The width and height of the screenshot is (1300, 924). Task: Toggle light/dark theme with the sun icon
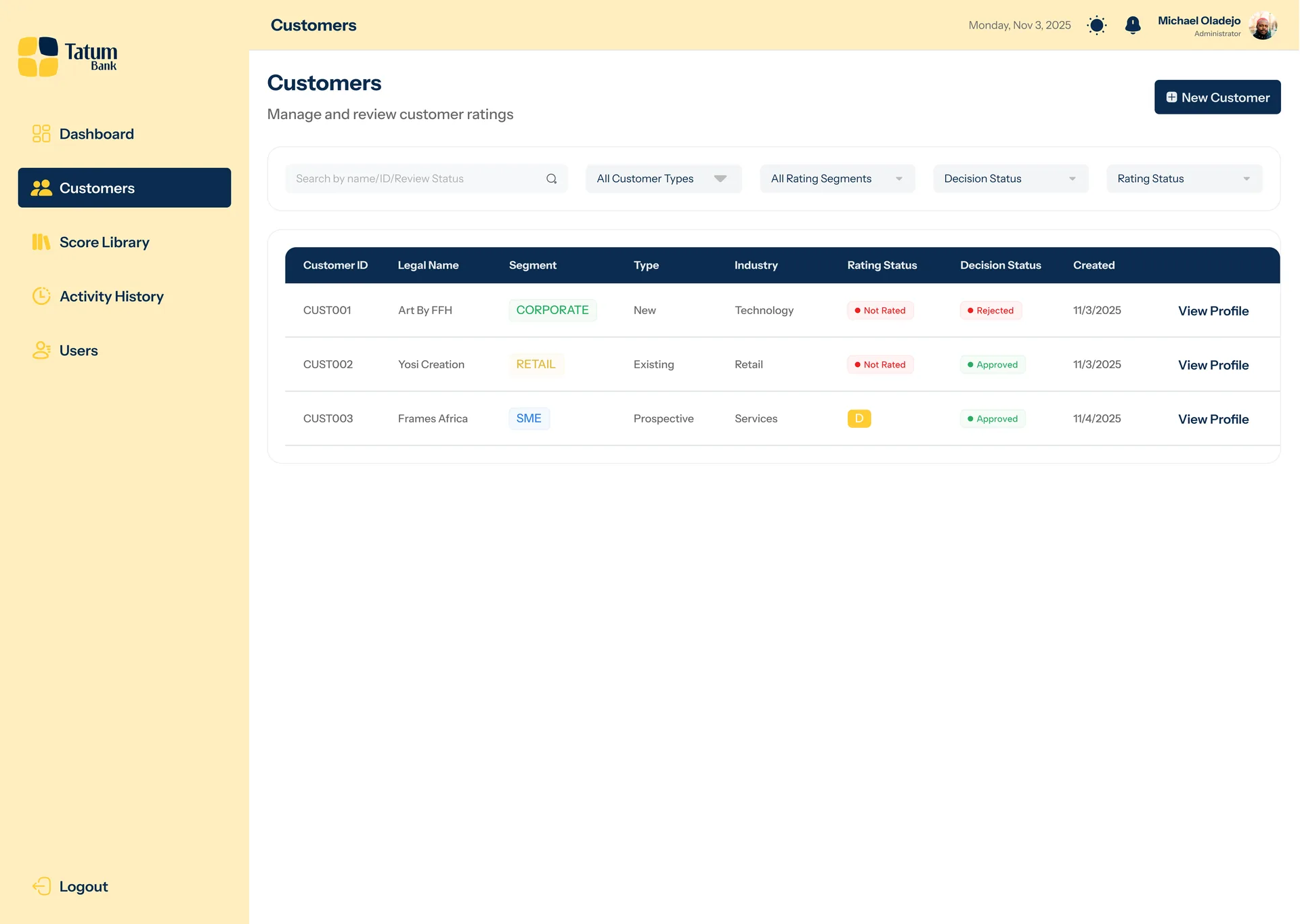(x=1096, y=25)
